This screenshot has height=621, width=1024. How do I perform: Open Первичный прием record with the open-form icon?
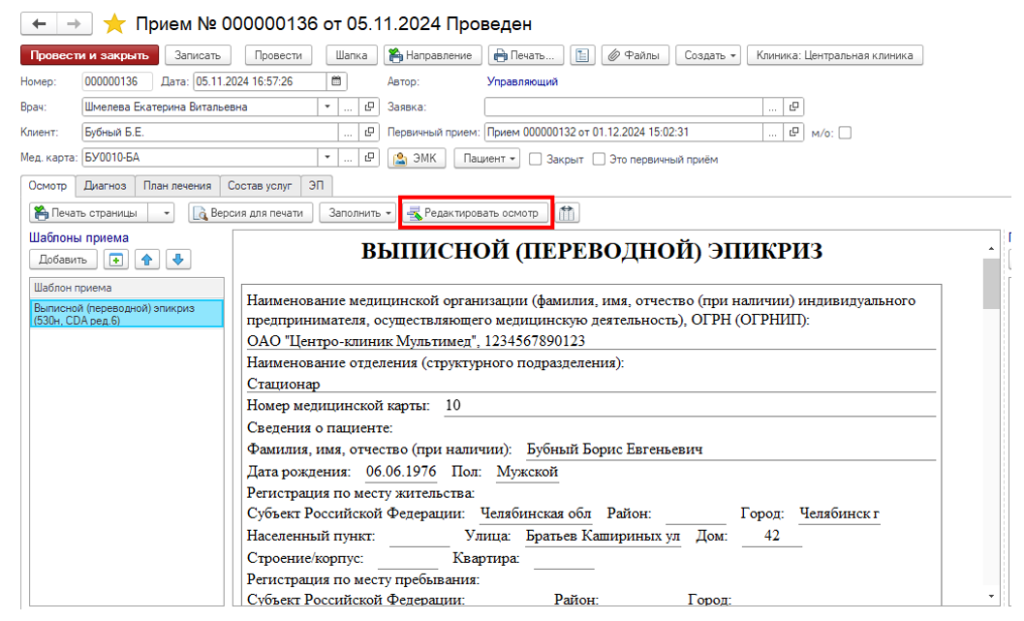point(794,133)
